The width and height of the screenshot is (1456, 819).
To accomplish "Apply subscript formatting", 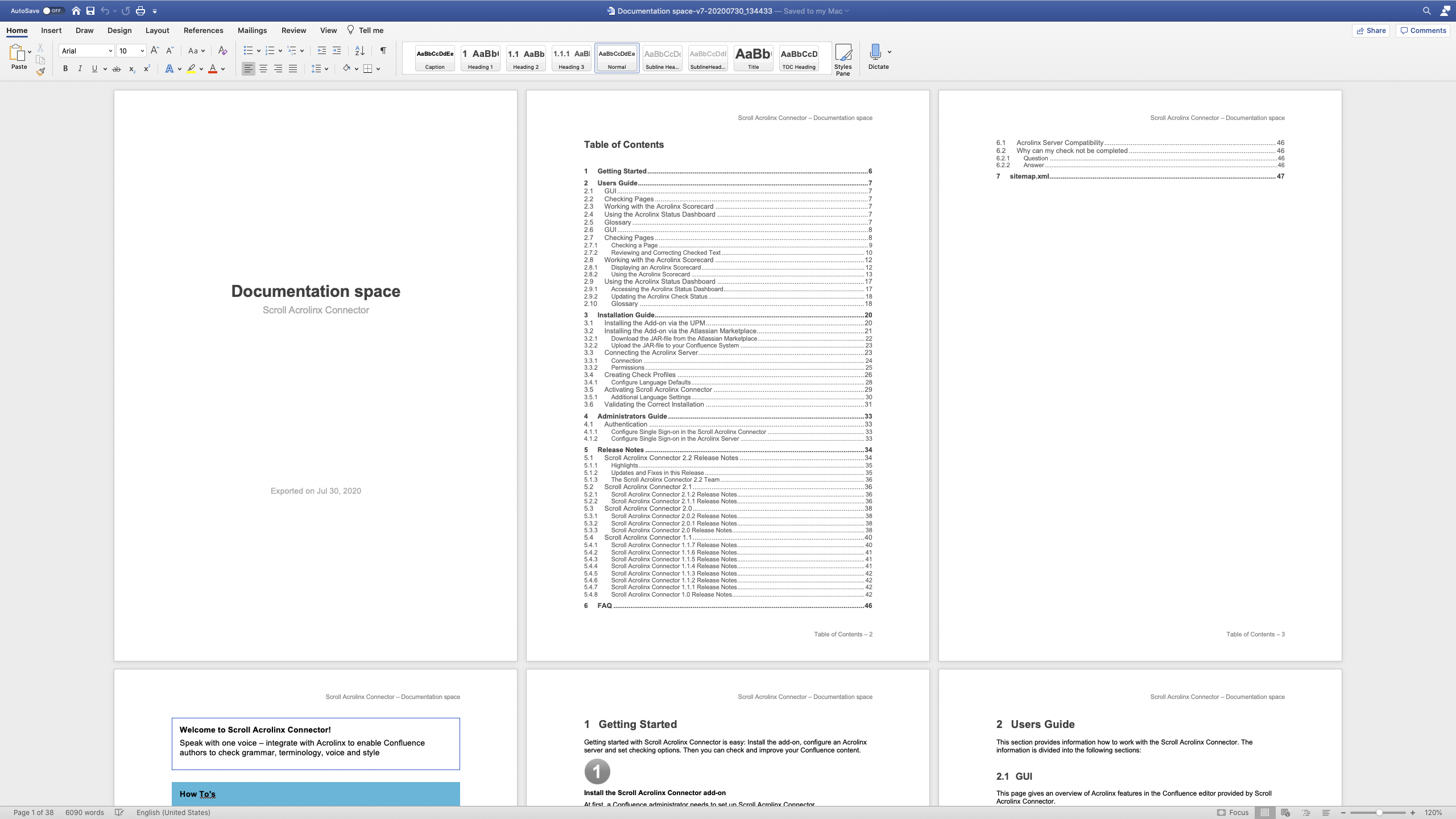I will tap(131, 68).
